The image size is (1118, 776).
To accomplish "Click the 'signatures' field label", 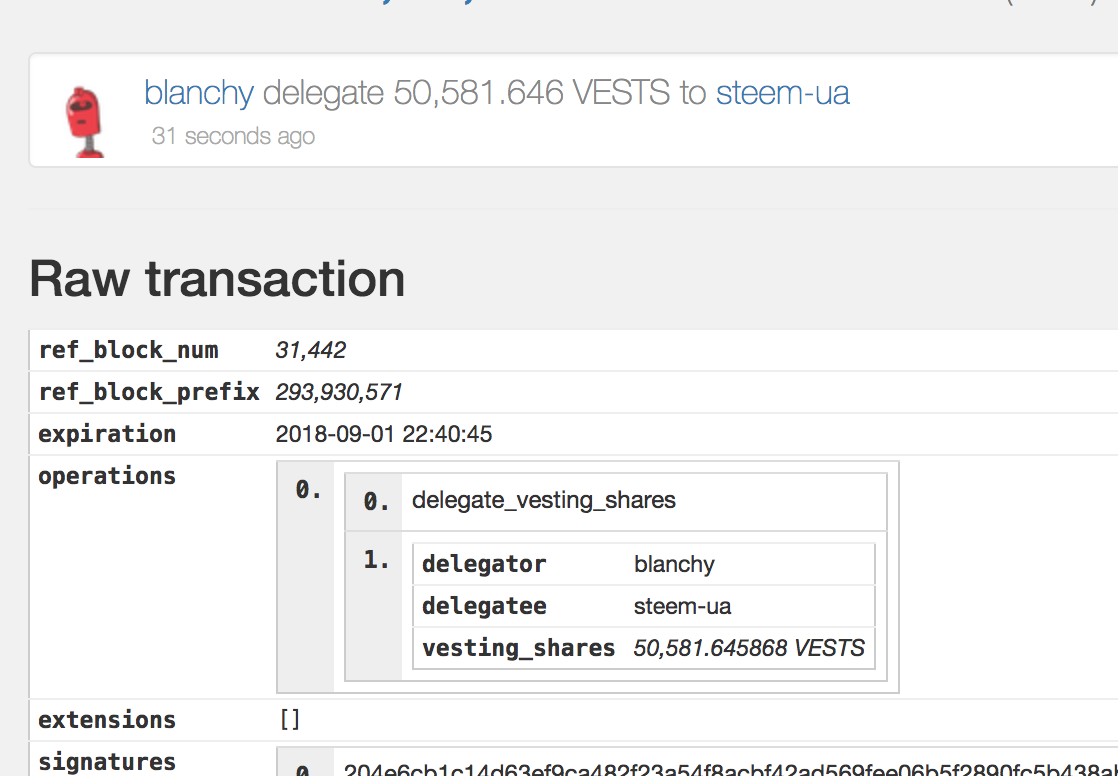I will pos(107,762).
